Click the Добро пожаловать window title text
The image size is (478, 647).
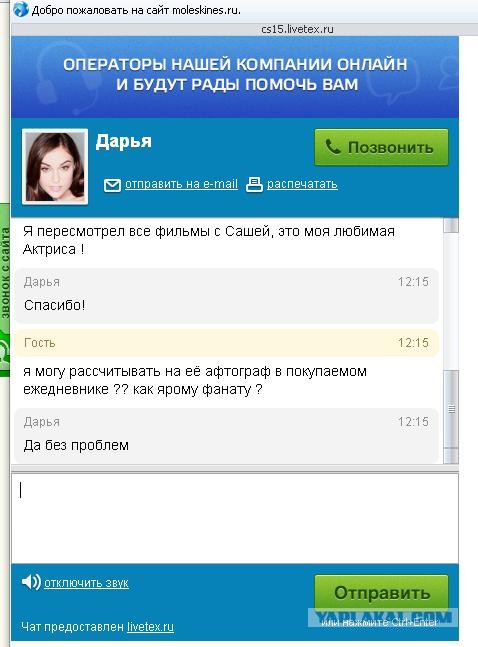[x=136, y=10]
